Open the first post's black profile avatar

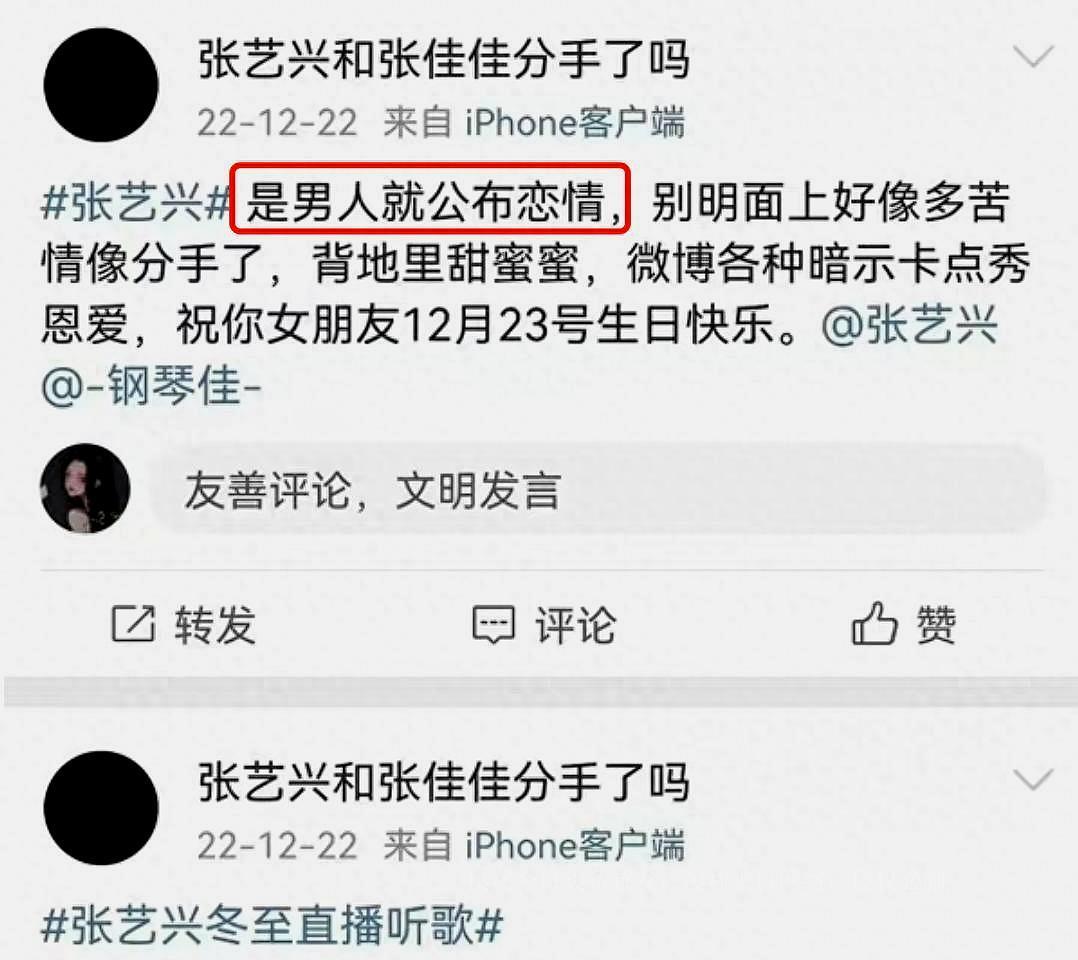pos(101,85)
